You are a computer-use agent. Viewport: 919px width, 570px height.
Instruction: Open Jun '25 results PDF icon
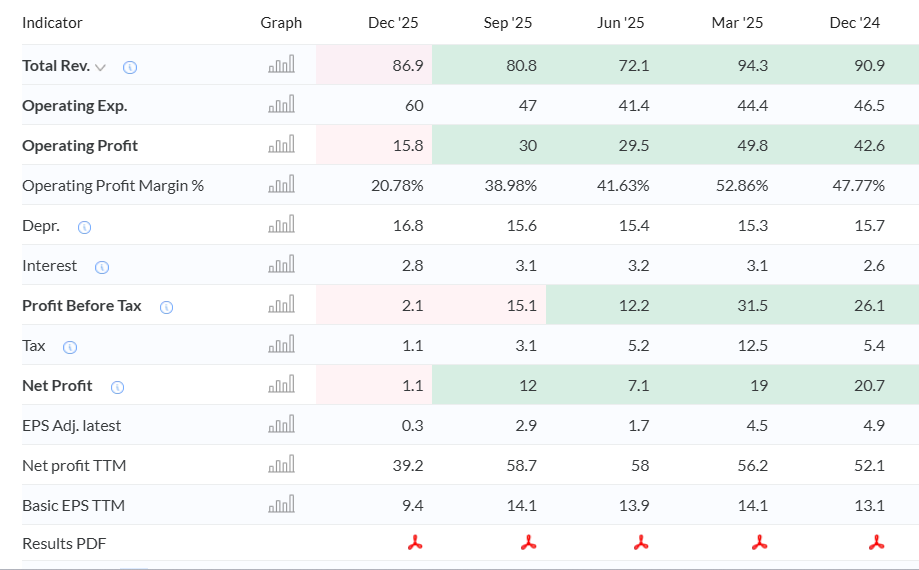(x=641, y=542)
